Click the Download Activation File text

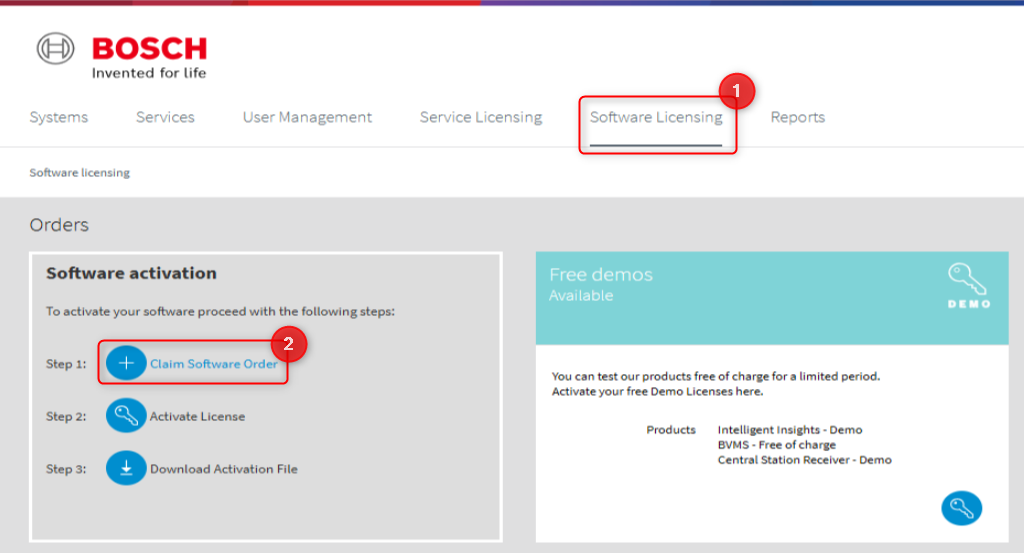[x=224, y=468]
